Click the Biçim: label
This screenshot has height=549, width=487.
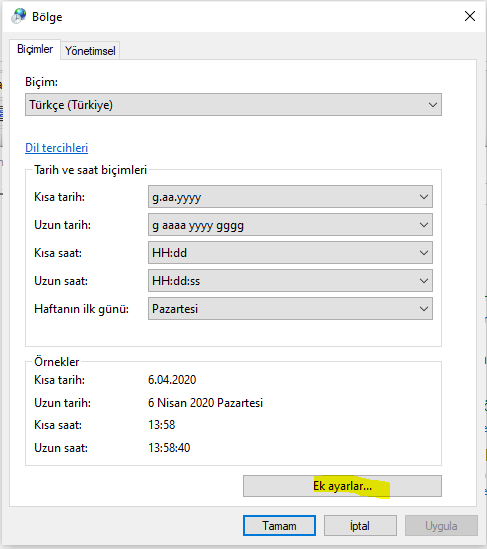pos(41,82)
